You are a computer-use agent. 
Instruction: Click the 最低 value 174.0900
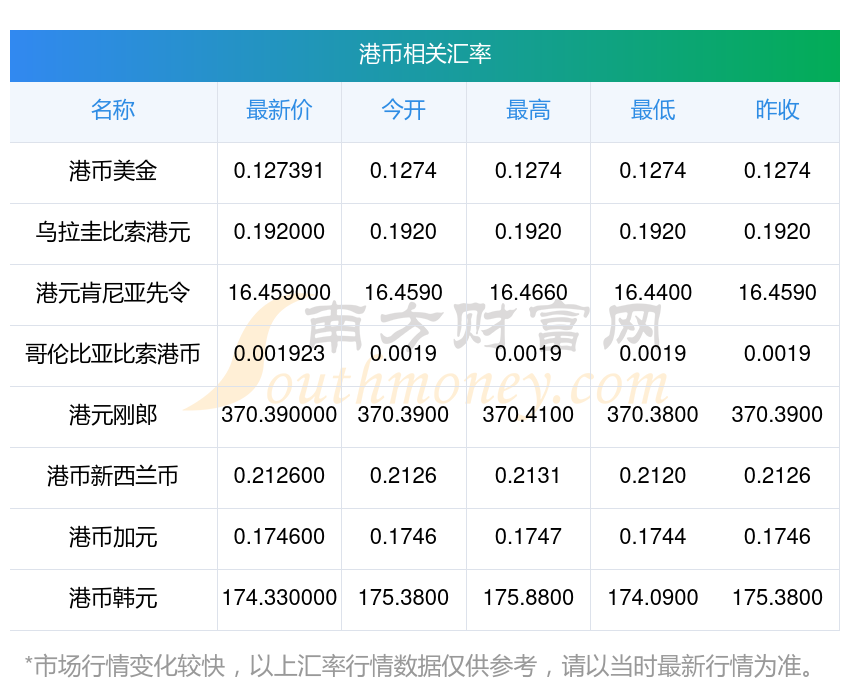pos(653,598)
